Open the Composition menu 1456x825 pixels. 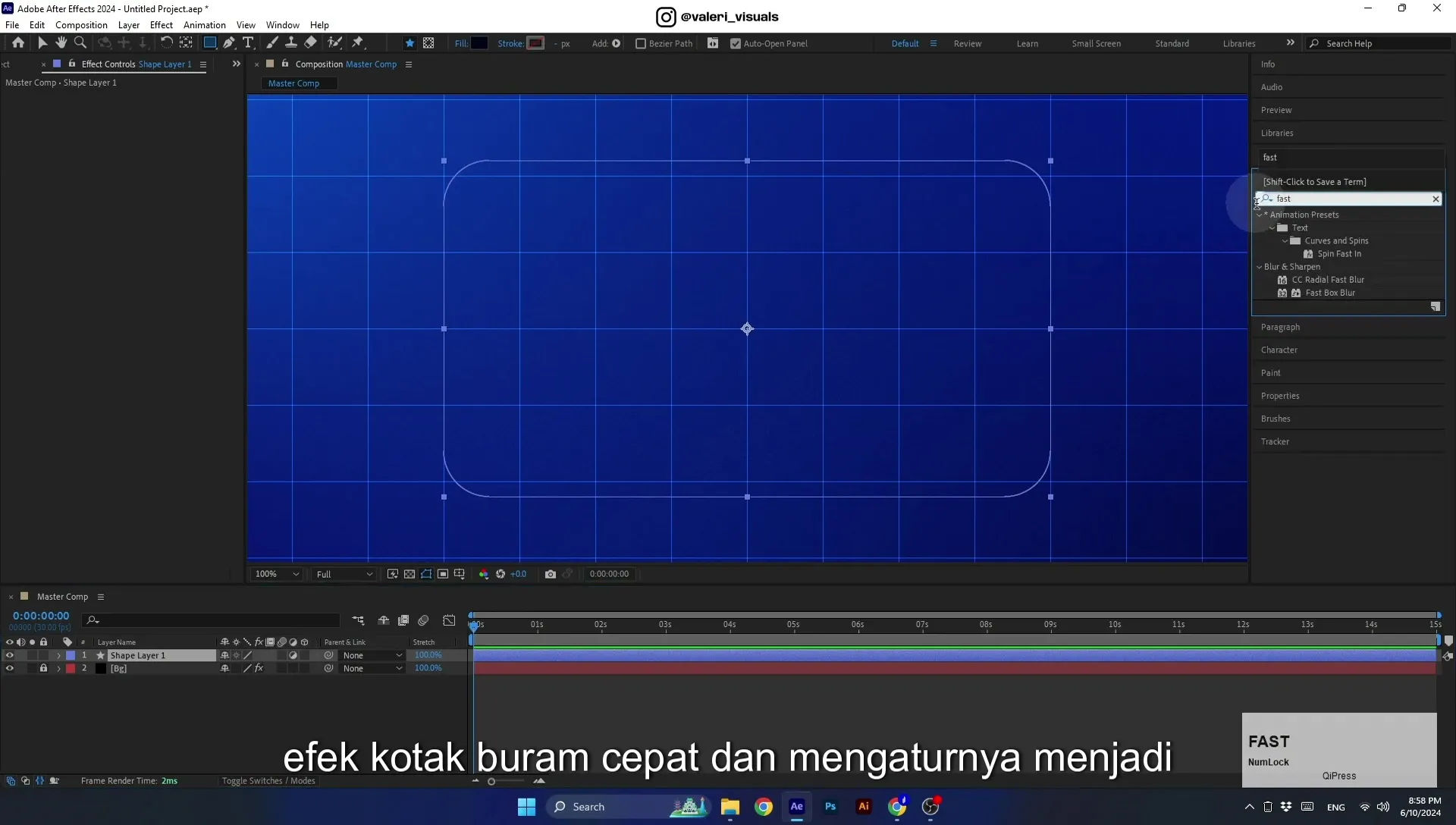click(x=81, y=25)
